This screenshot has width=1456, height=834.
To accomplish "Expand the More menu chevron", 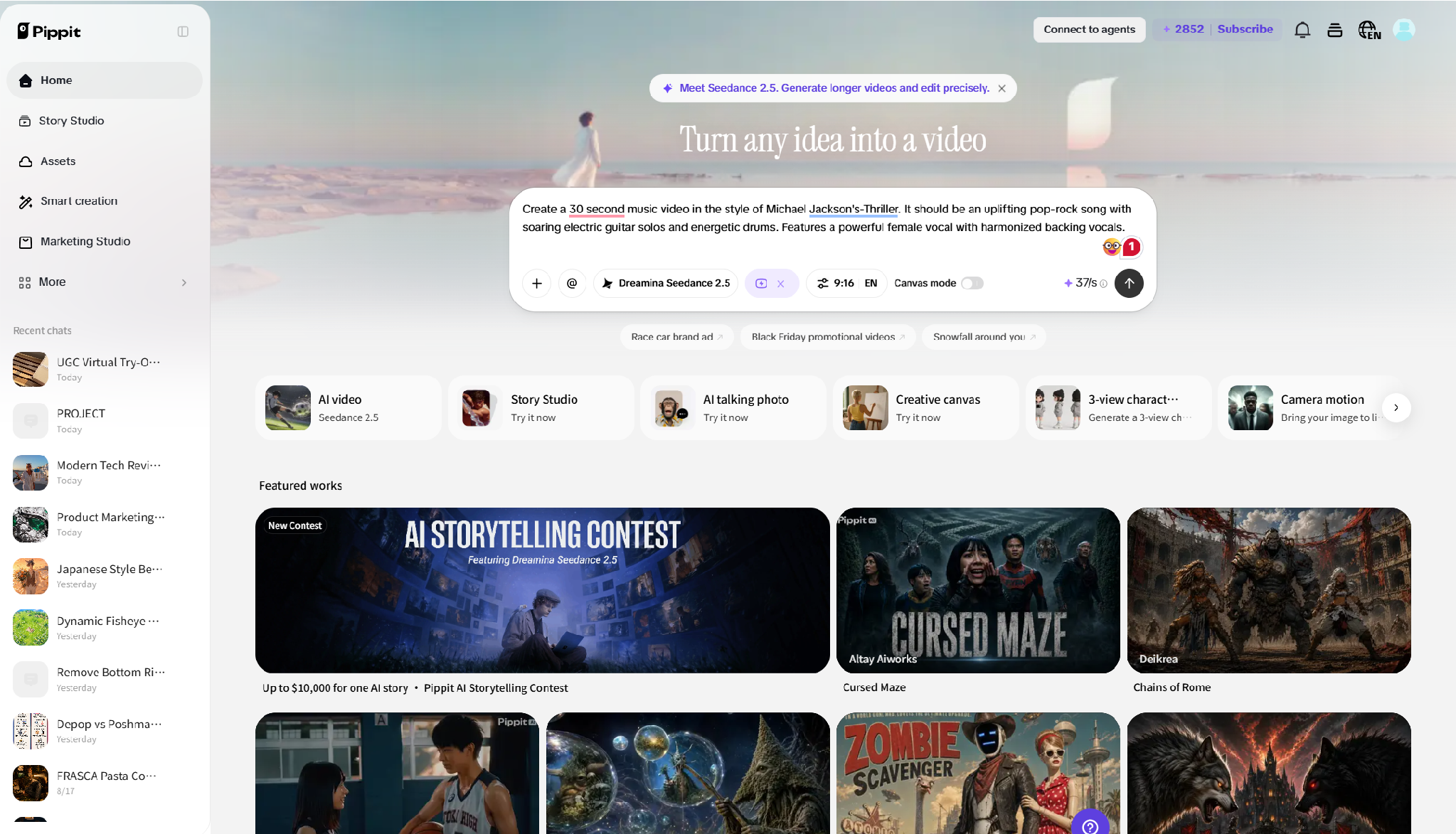I will pos(184,282).
